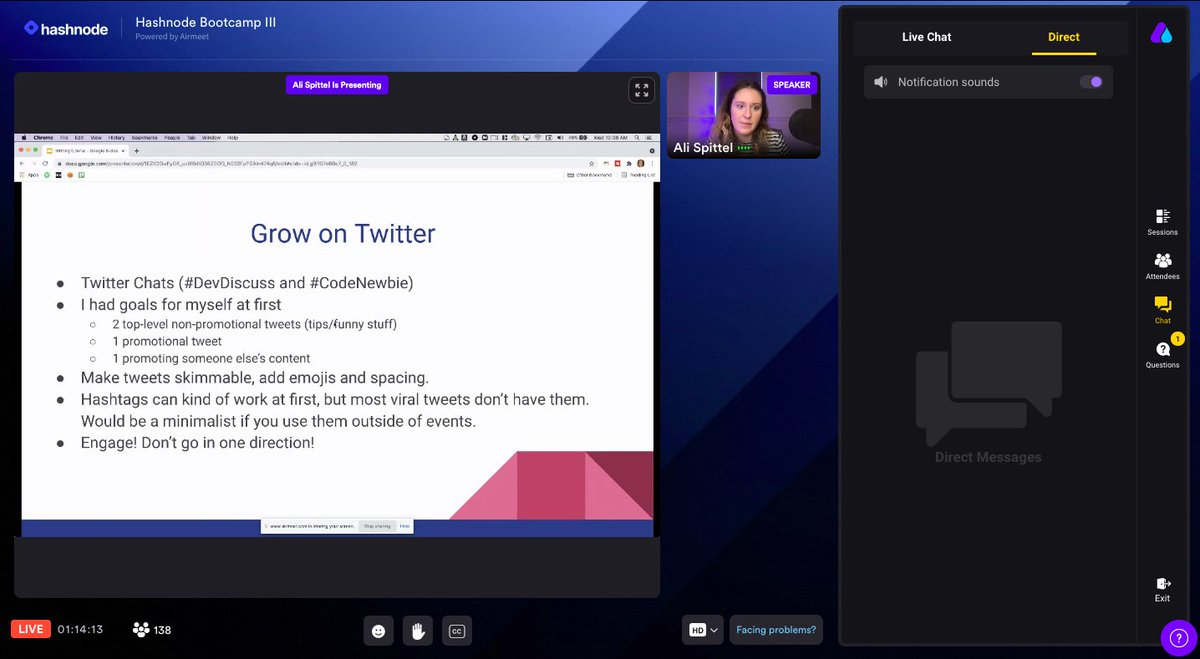The height and width of the screenshot is (659, 1200).
Task: Click Stop sharing in shared screen
Action: point(376,525)
